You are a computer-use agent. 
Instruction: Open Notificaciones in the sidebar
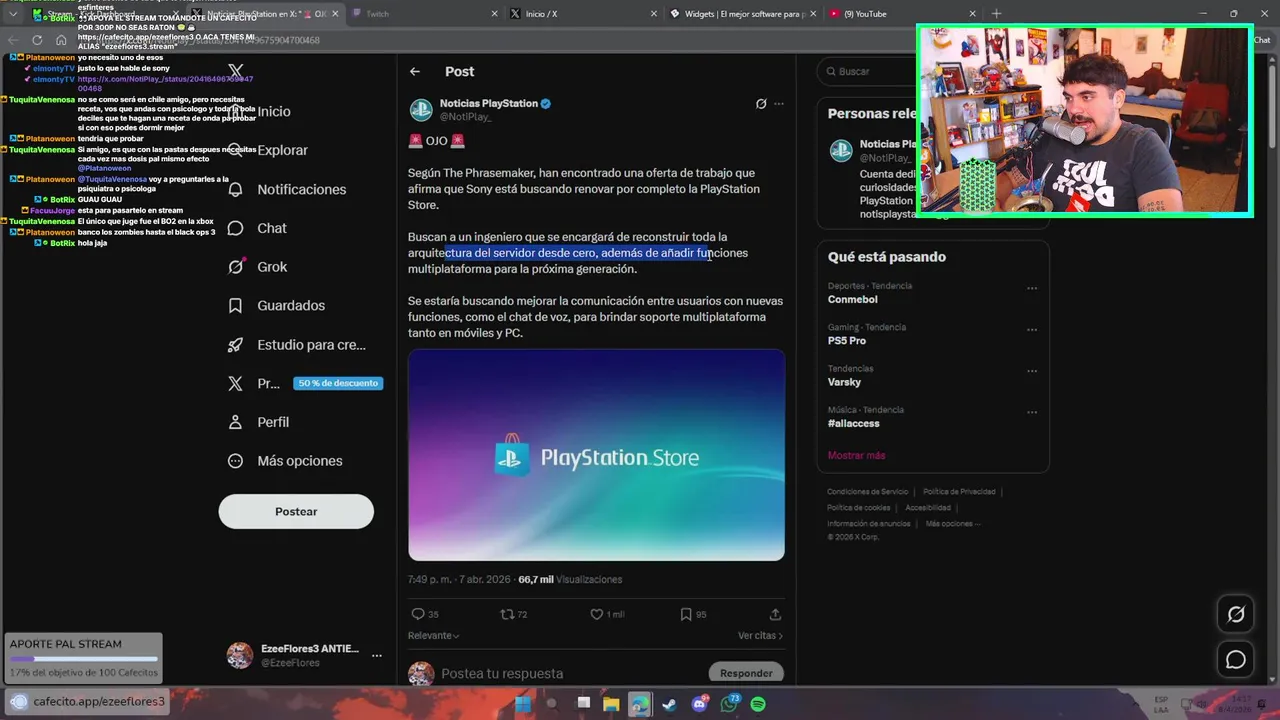tap(288, 189)
